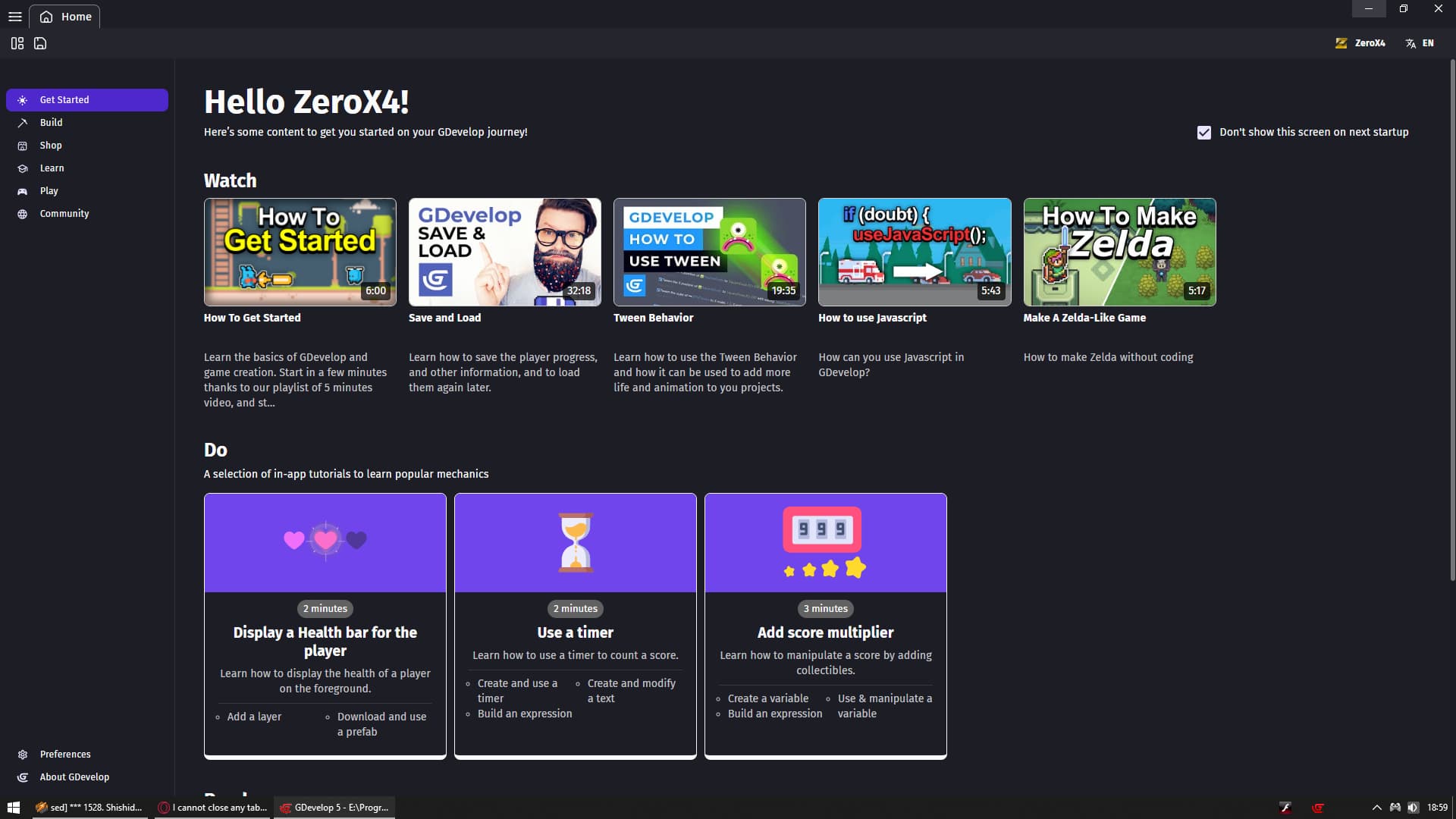Click the 'Tween Behavior' title text

click(x=654, y=318)
